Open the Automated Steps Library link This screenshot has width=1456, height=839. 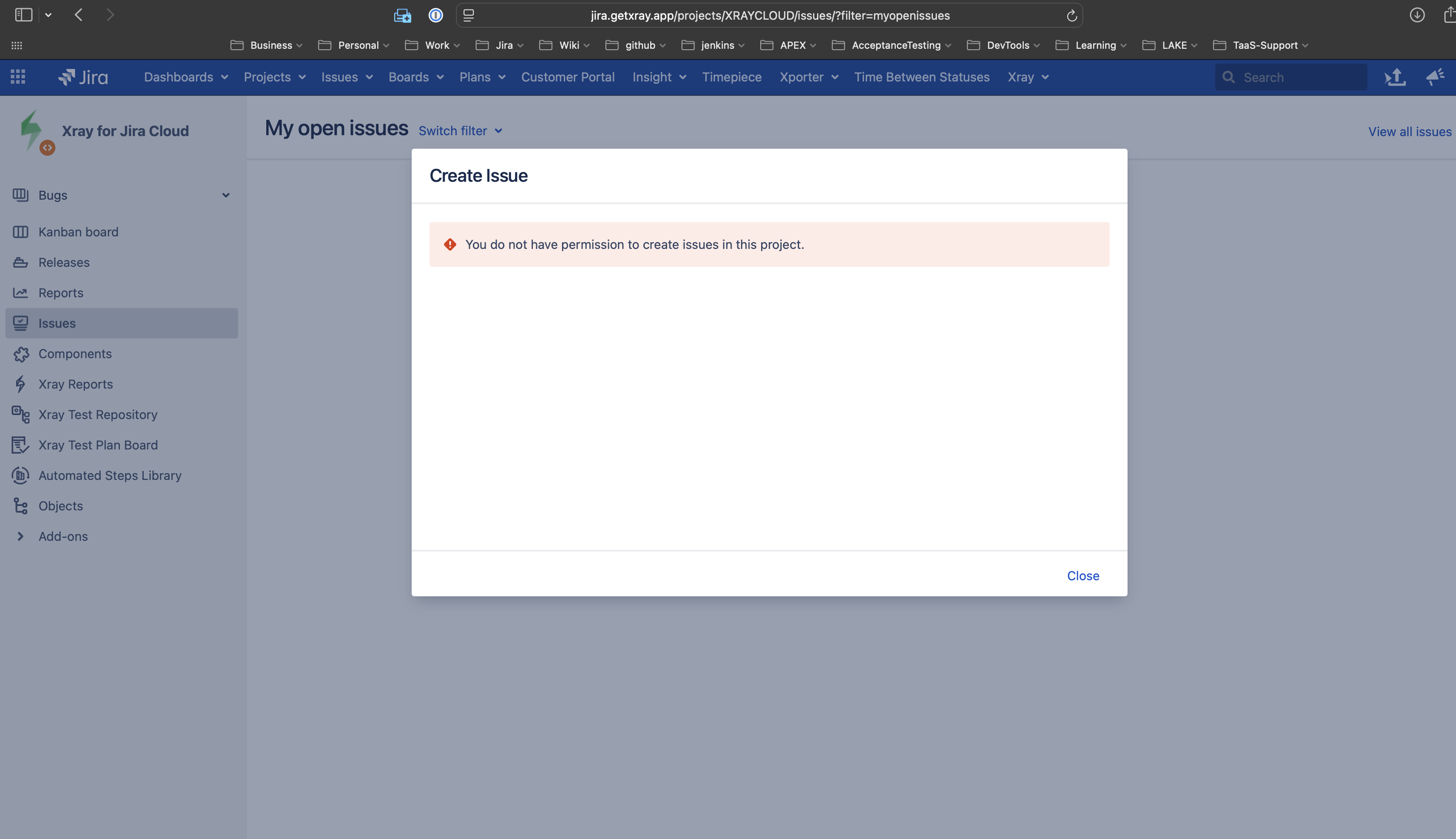pyautogui.click(x=110, y=475)
